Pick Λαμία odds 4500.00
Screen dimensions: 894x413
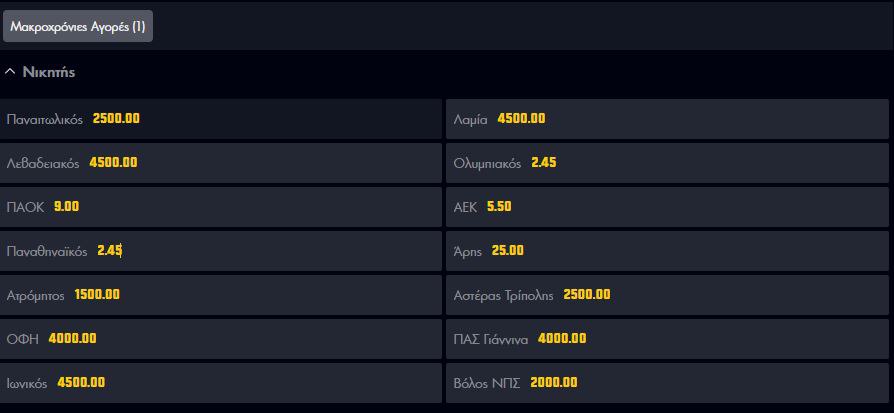pos(668,119)
